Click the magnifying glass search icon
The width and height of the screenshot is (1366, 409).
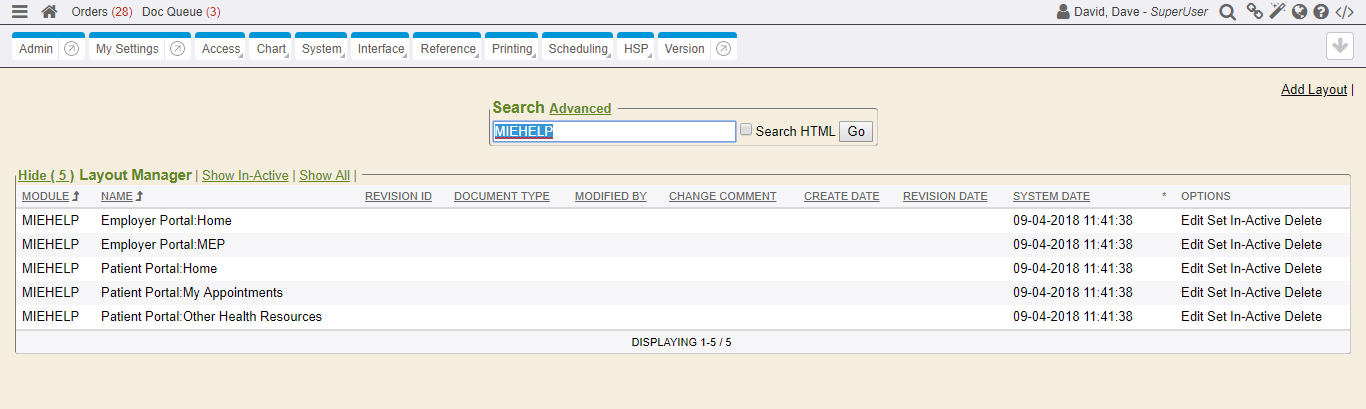1227,12
